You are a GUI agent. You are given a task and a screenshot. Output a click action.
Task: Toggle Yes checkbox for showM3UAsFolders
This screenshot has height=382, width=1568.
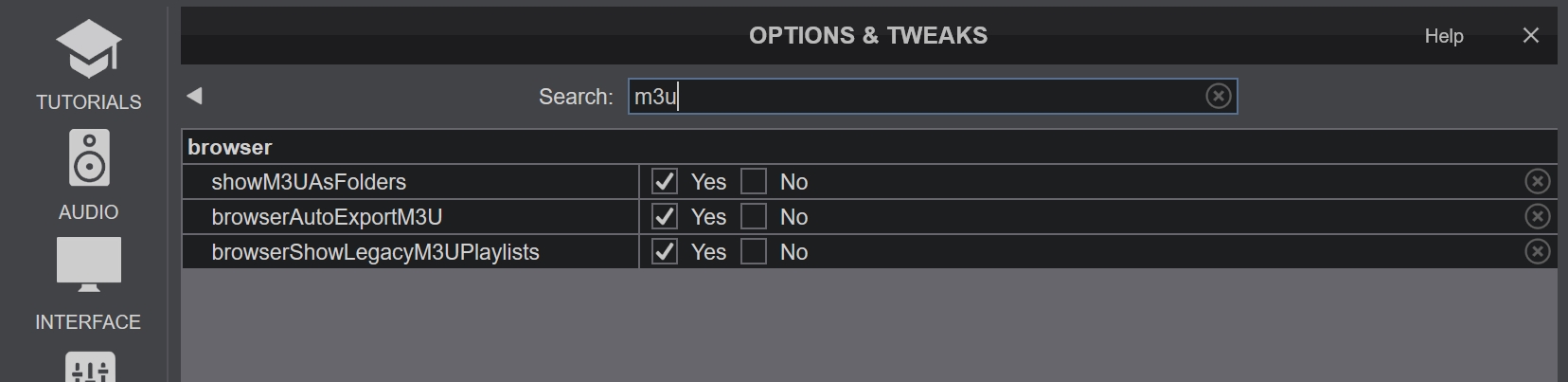tap(665, 181)
